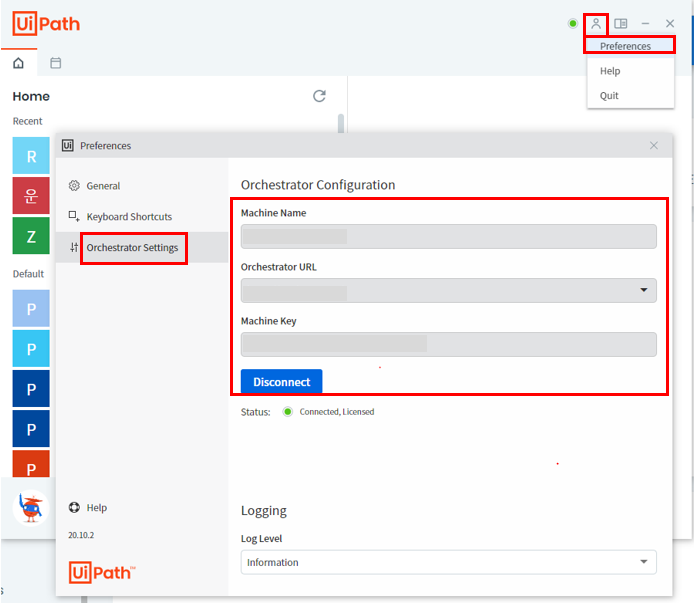Minimize the UiPath Assistant window
The height and width of the screenshot is (604, 697).
click(x=647, y=24)
